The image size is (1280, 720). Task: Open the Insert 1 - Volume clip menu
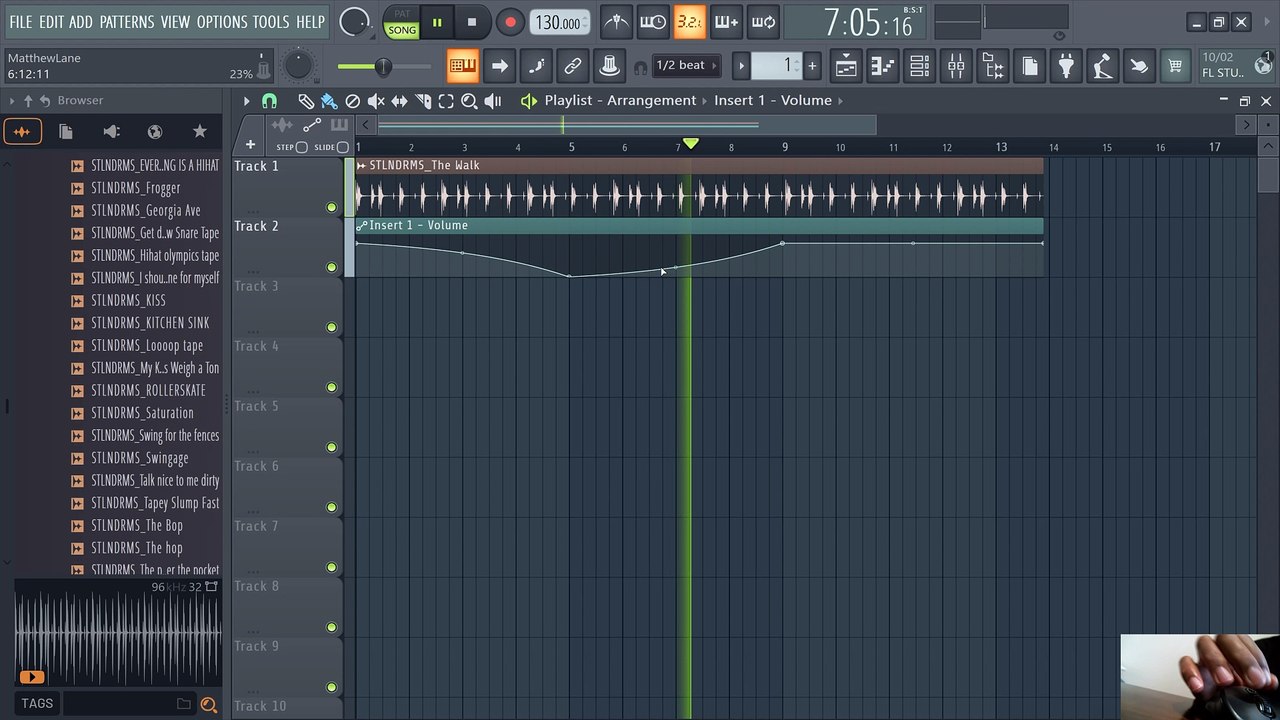coord(361,226)
